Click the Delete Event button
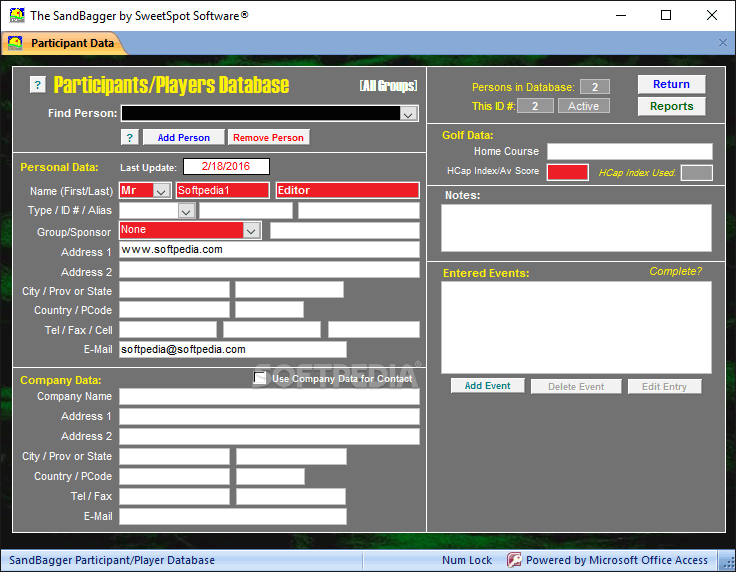 click(576, 387)
